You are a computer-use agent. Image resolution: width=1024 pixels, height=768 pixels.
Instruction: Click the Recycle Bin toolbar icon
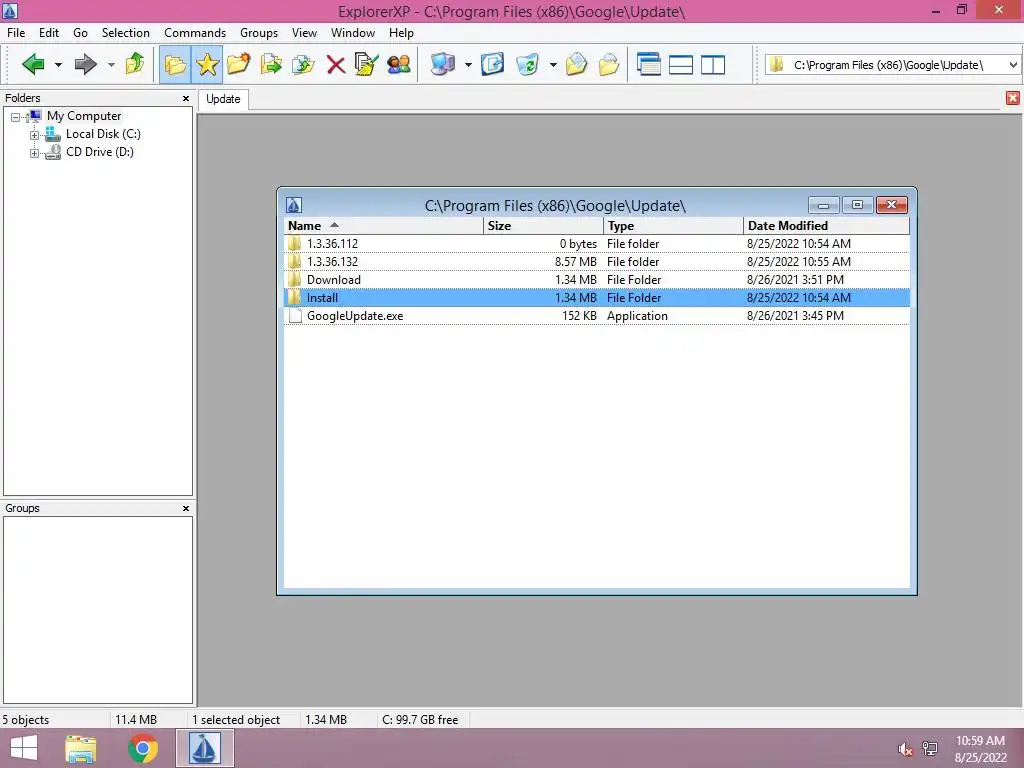[527, 64]
